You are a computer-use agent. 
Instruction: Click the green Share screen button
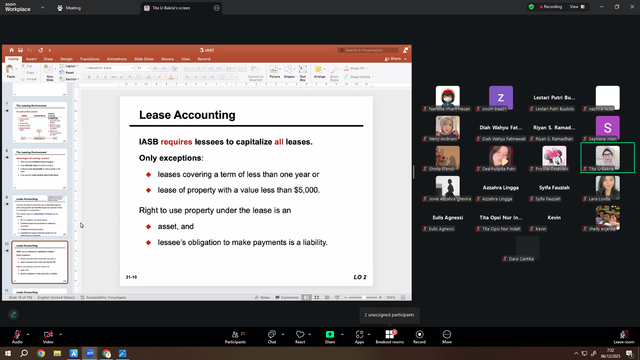[330, 337]
